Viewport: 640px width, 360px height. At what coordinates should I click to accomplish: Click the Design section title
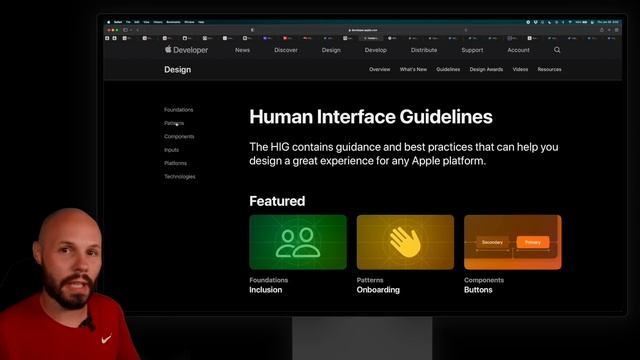178,70
